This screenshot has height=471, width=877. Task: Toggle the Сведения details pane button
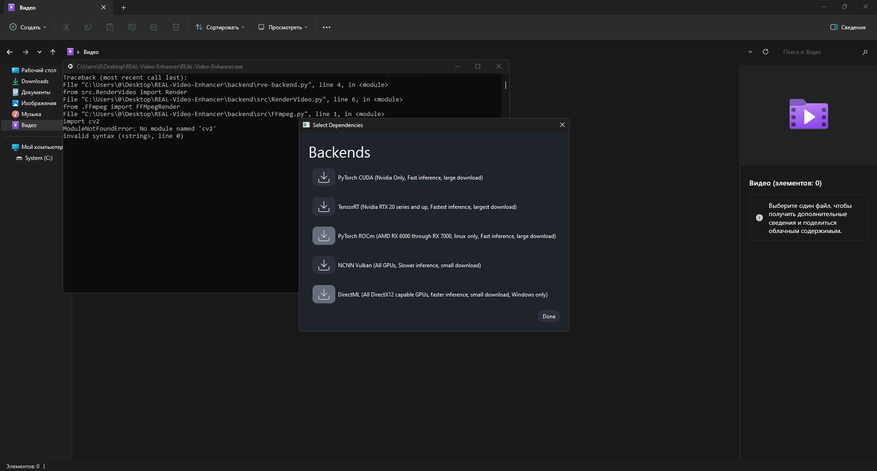pos(848,27)
